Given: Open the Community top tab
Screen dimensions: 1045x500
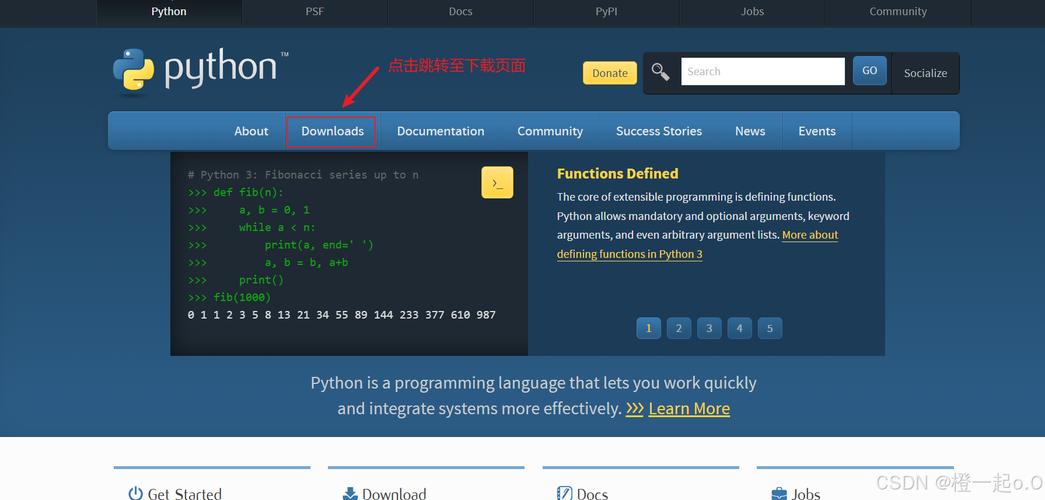Looking at the screenshot, I should pyautogui.click(x=898, y=12).
